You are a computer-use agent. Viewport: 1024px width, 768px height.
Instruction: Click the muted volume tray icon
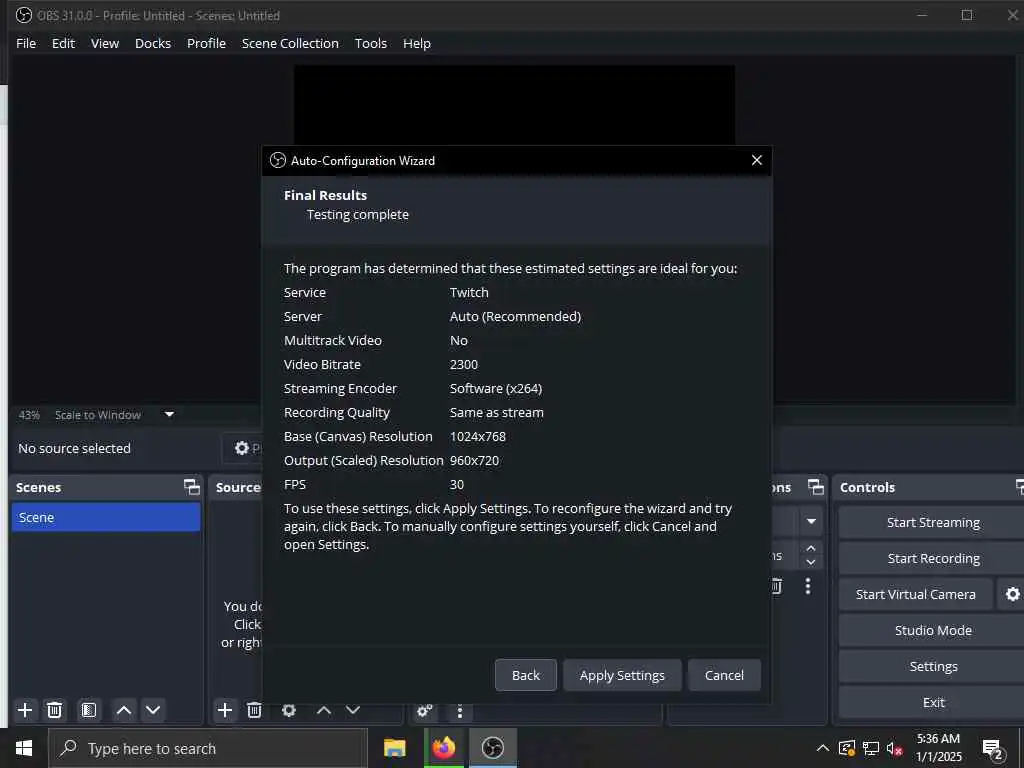point(894,748)
